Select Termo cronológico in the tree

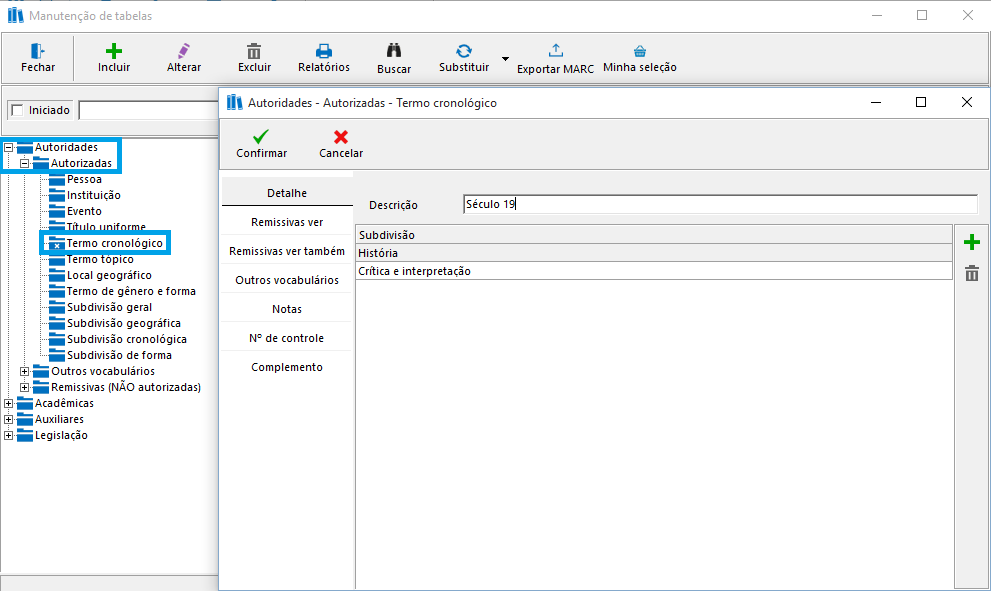coord(114,243)
